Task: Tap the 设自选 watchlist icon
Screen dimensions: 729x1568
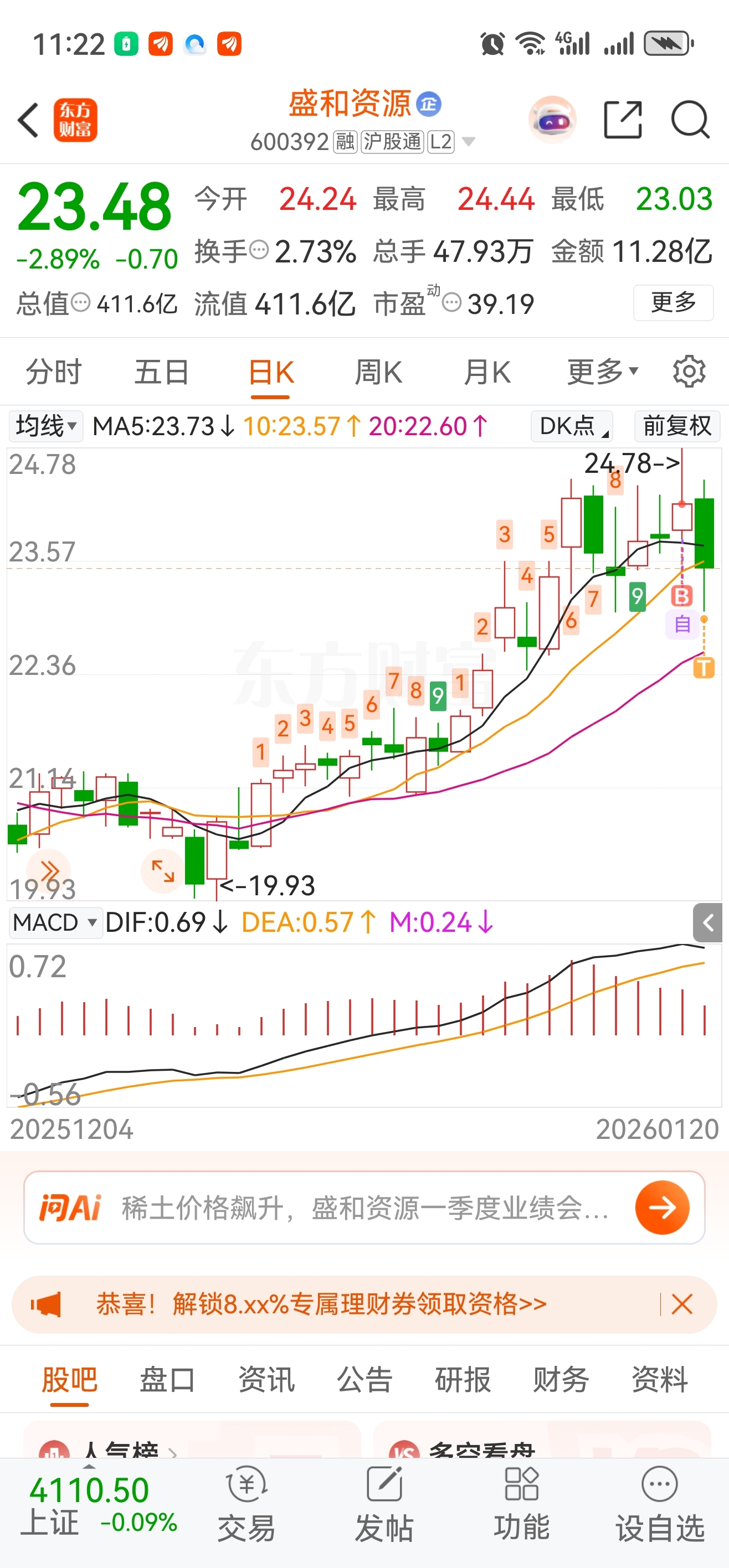Action: (660, 1504)
